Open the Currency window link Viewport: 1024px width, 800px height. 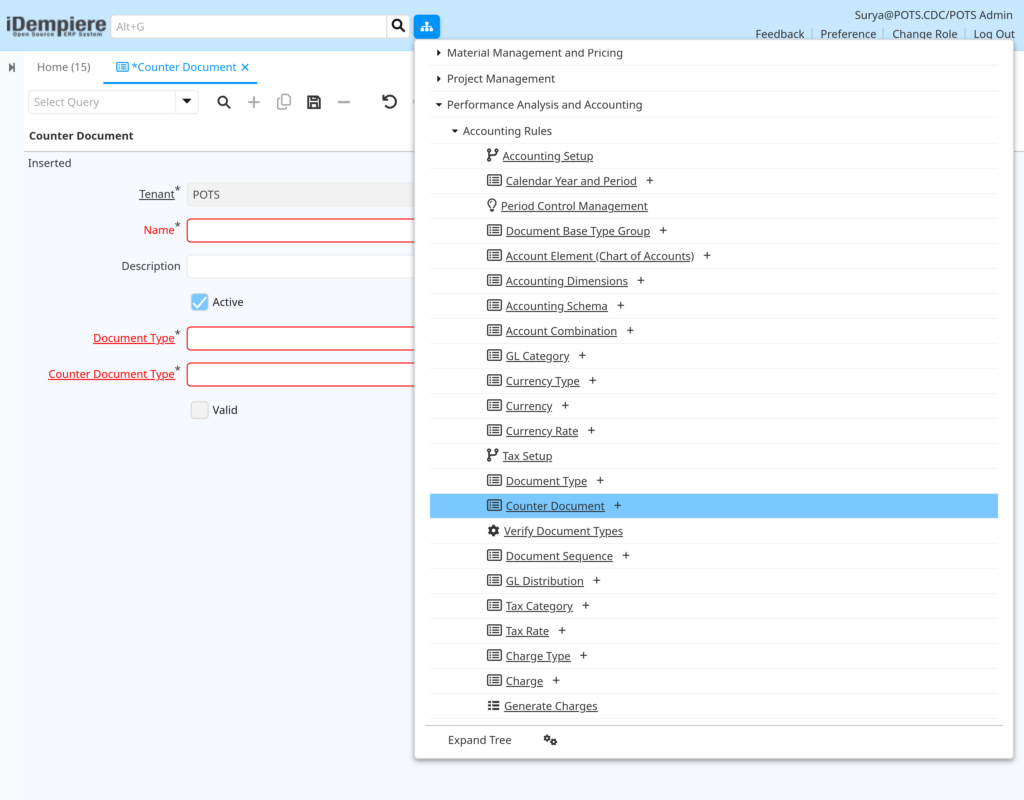click(529, 406)
